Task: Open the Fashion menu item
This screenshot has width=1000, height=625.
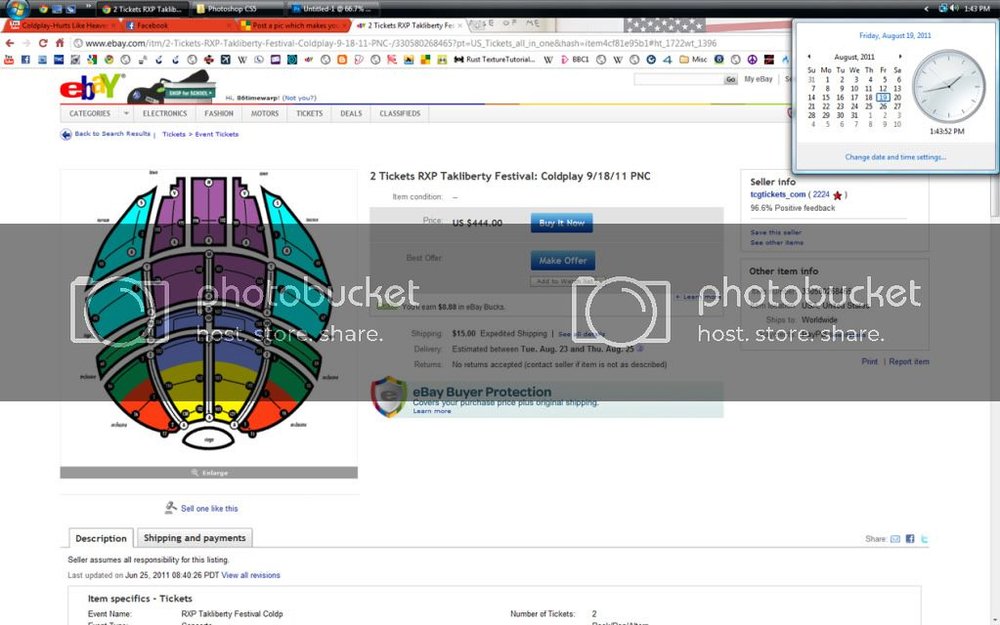Action: coord(219,114)
